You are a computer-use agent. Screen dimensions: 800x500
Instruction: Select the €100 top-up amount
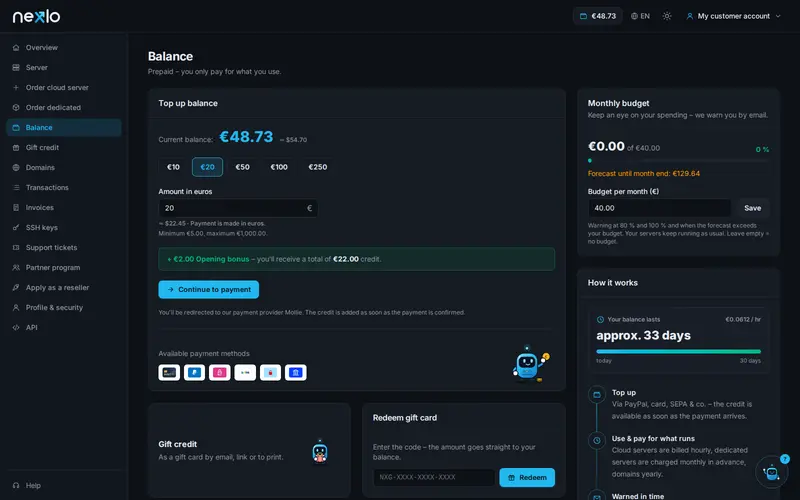279,167
